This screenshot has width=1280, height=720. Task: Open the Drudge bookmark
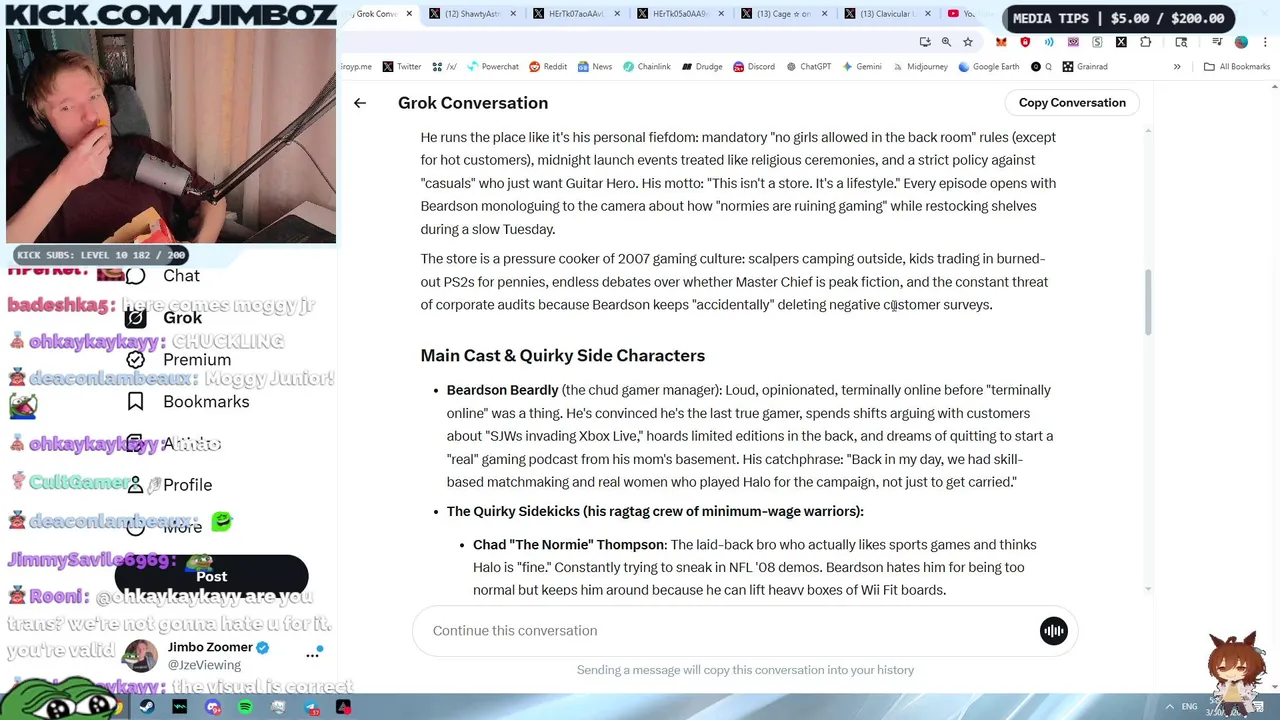(x=702, y=67)
